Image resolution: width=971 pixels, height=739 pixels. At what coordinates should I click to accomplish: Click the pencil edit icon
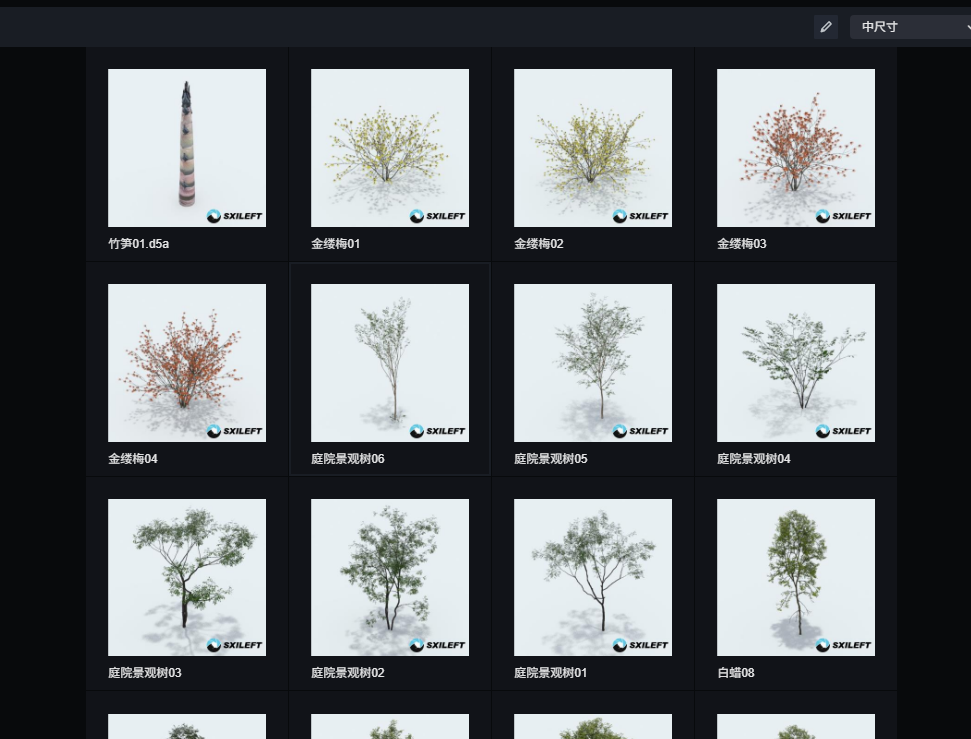click(825, 27)
